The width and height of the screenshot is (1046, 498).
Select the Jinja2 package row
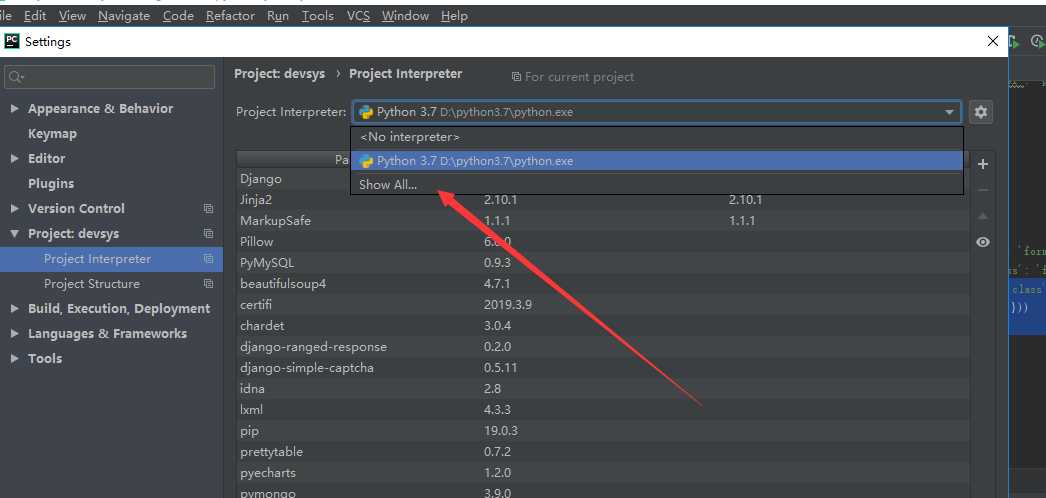(603, 199)
